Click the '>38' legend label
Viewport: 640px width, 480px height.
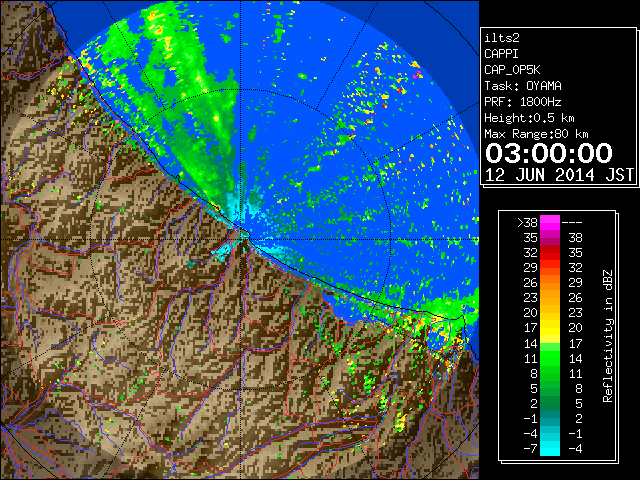click(x=527, y=222)
